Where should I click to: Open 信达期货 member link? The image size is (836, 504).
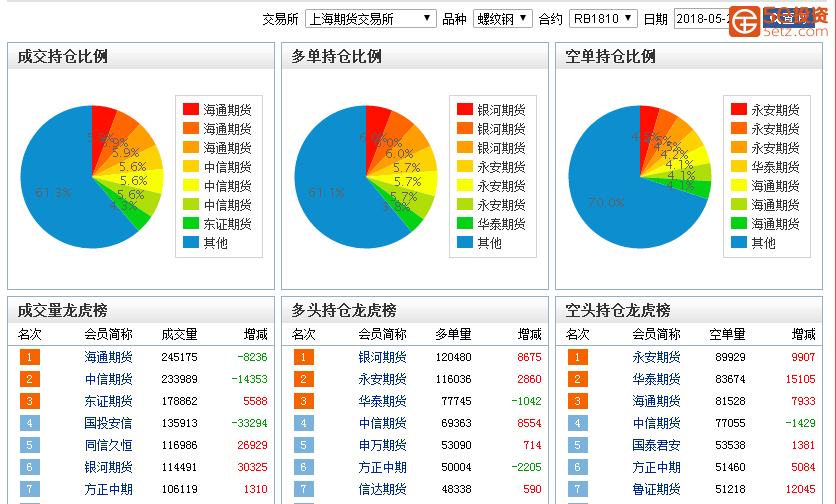coord(382,489)
